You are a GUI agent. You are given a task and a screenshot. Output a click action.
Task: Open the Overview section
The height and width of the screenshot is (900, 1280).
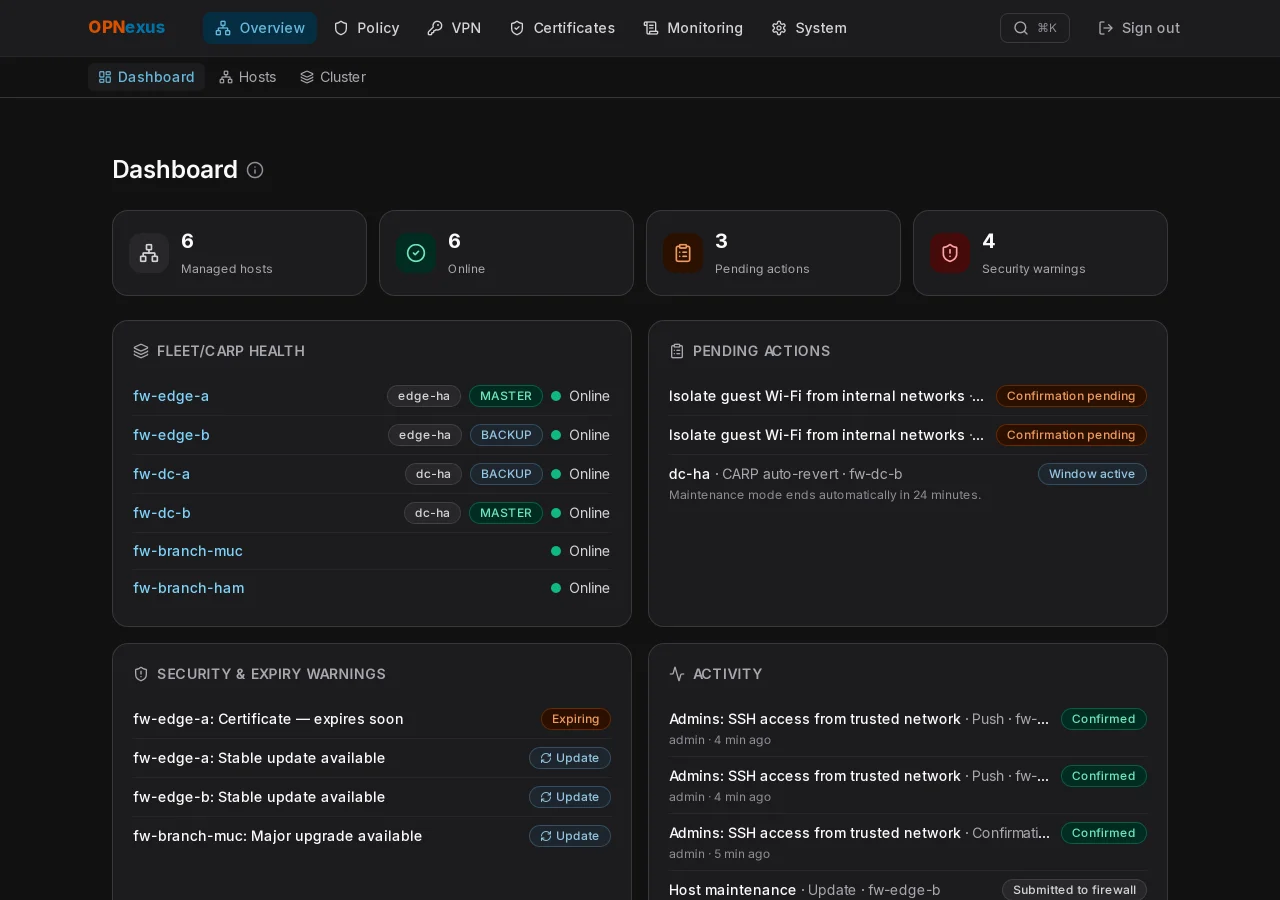[260, 28]
